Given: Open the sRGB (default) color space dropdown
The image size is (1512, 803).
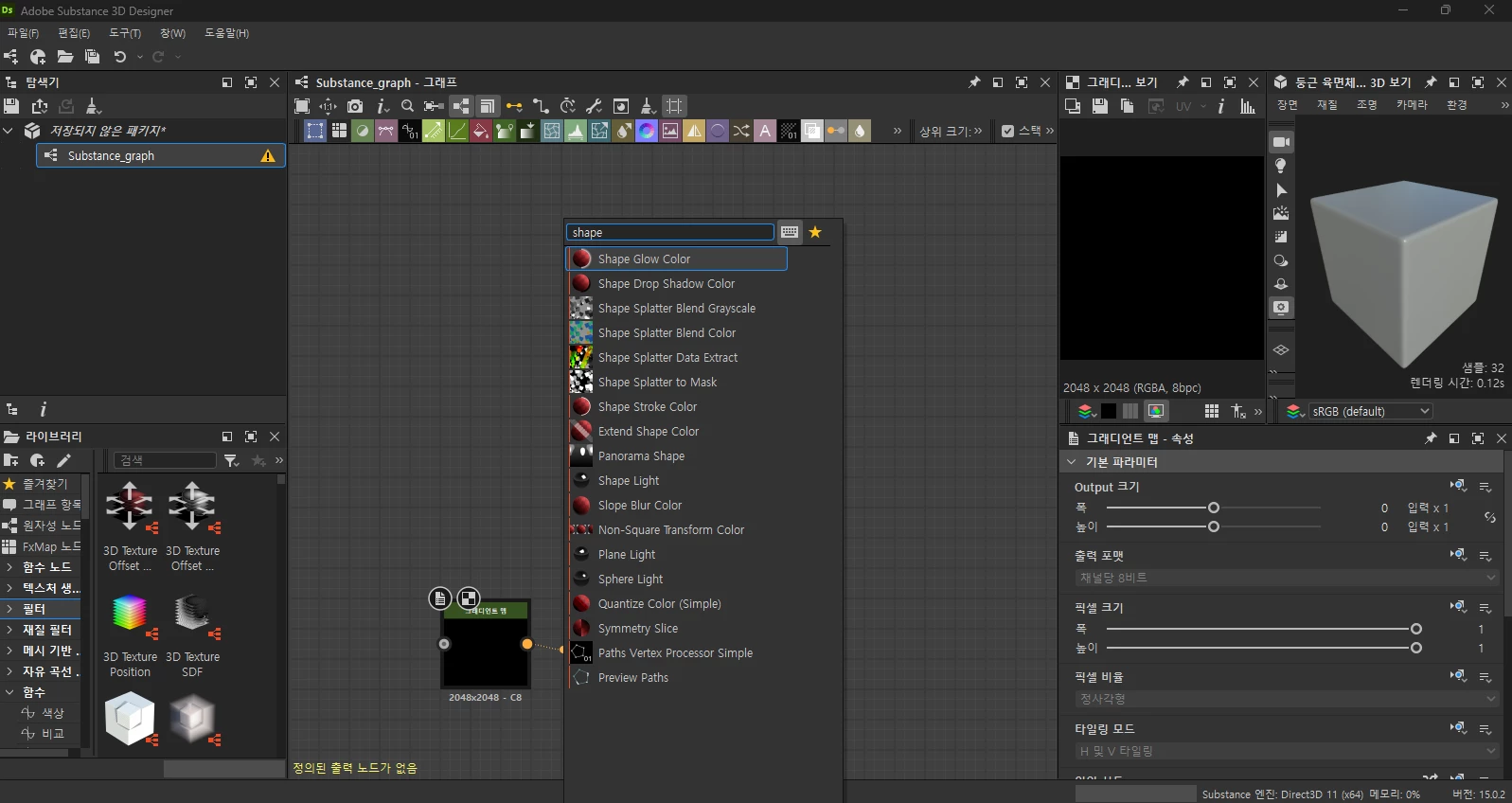Looking at the screenshot, I should [1370, 411].
